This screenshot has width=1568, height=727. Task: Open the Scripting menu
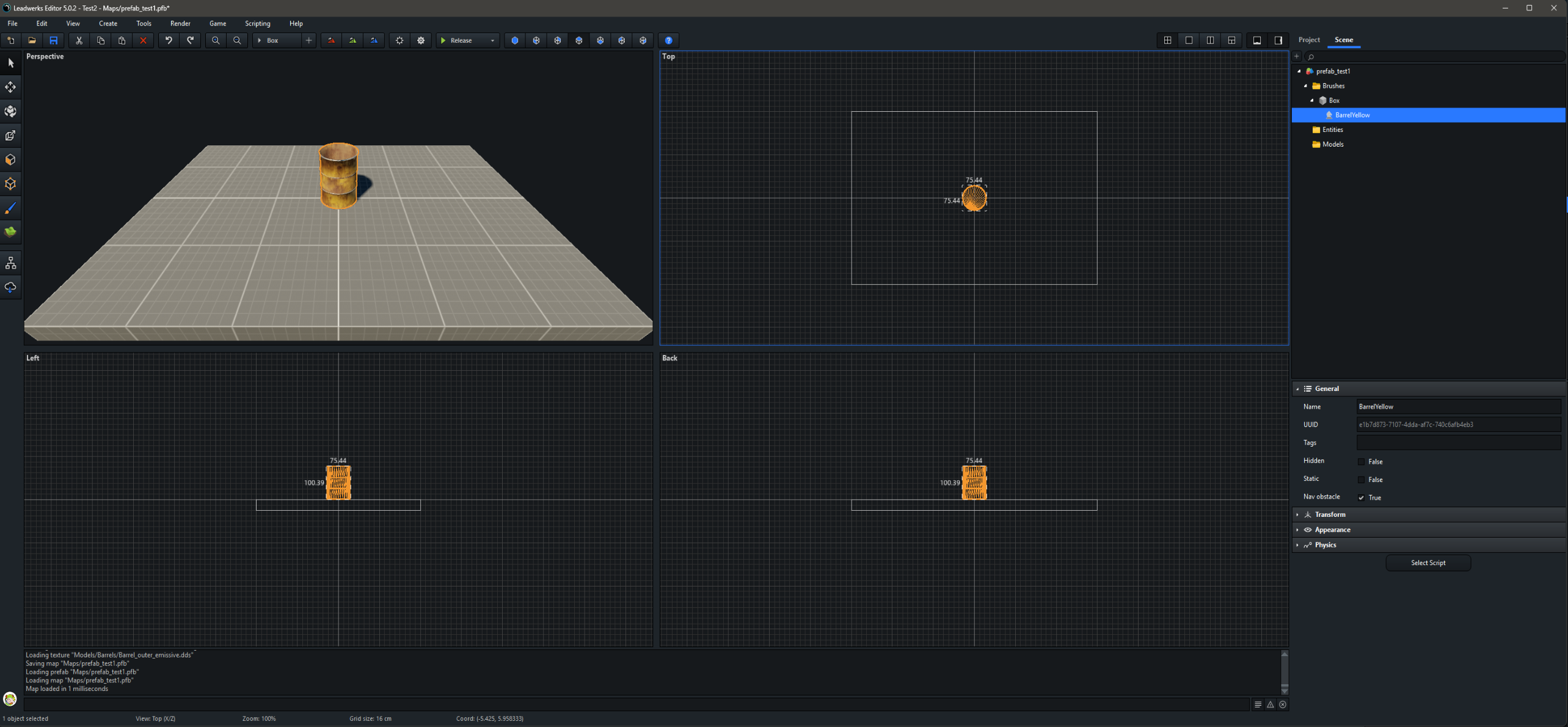click(x=257, y=23)
